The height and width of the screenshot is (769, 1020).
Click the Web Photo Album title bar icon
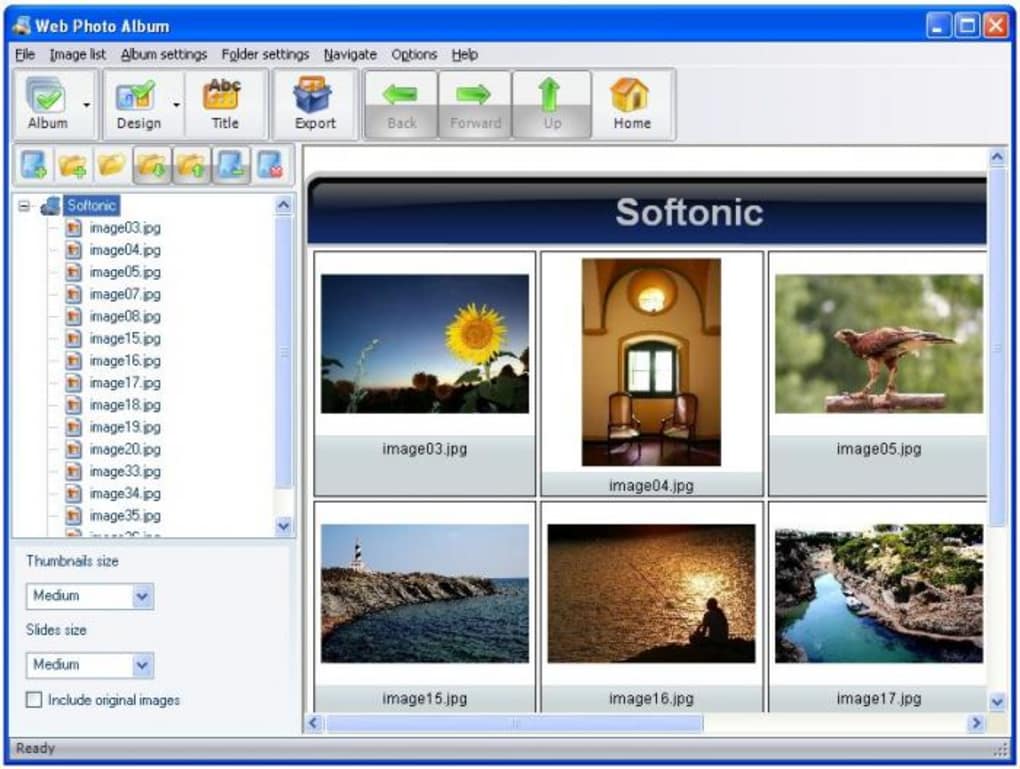click(21, 25)
